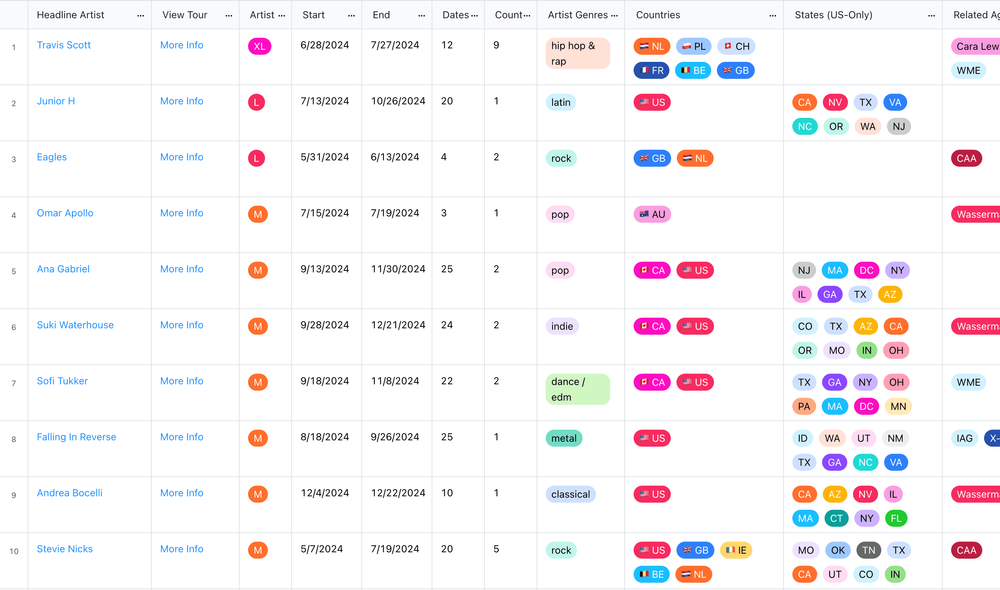Click CA country tag in Ana Gabriel row
The height and width of the screenshot is (590, 1000).
652,270
